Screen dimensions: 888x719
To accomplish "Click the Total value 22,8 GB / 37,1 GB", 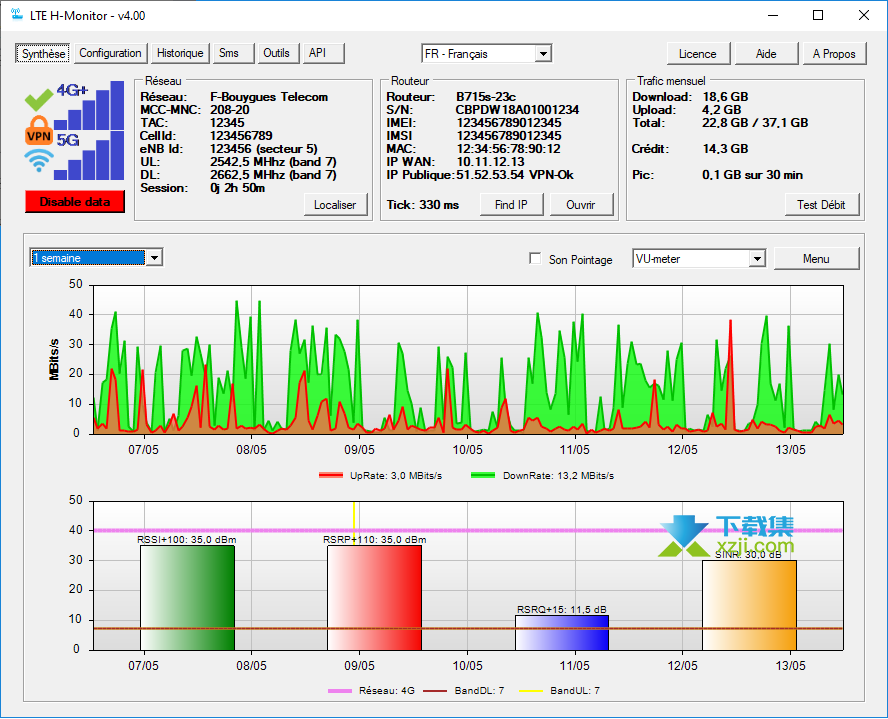I will point(755,123).
